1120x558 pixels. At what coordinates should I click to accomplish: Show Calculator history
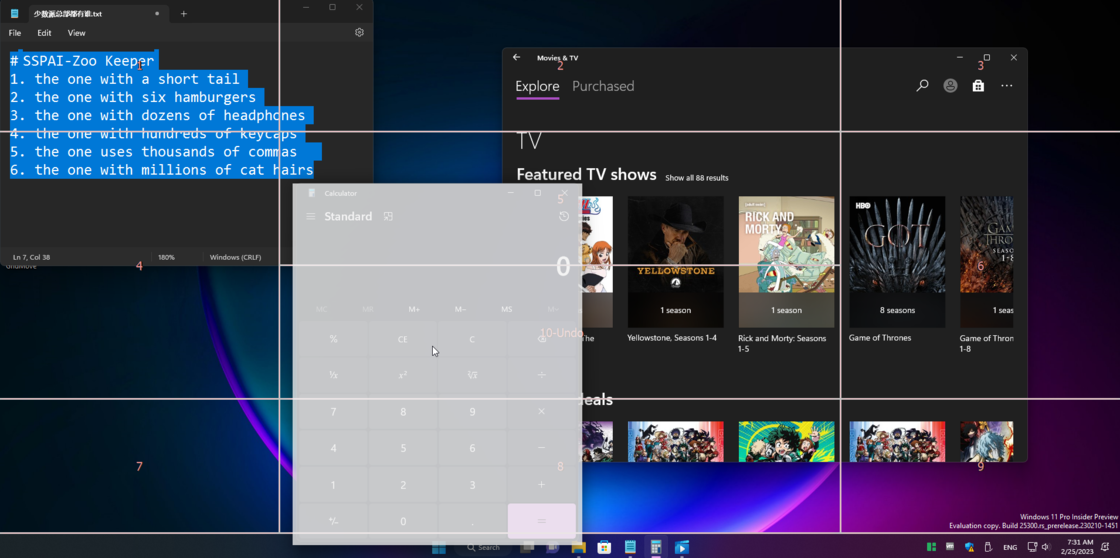(x=564, y=217)
